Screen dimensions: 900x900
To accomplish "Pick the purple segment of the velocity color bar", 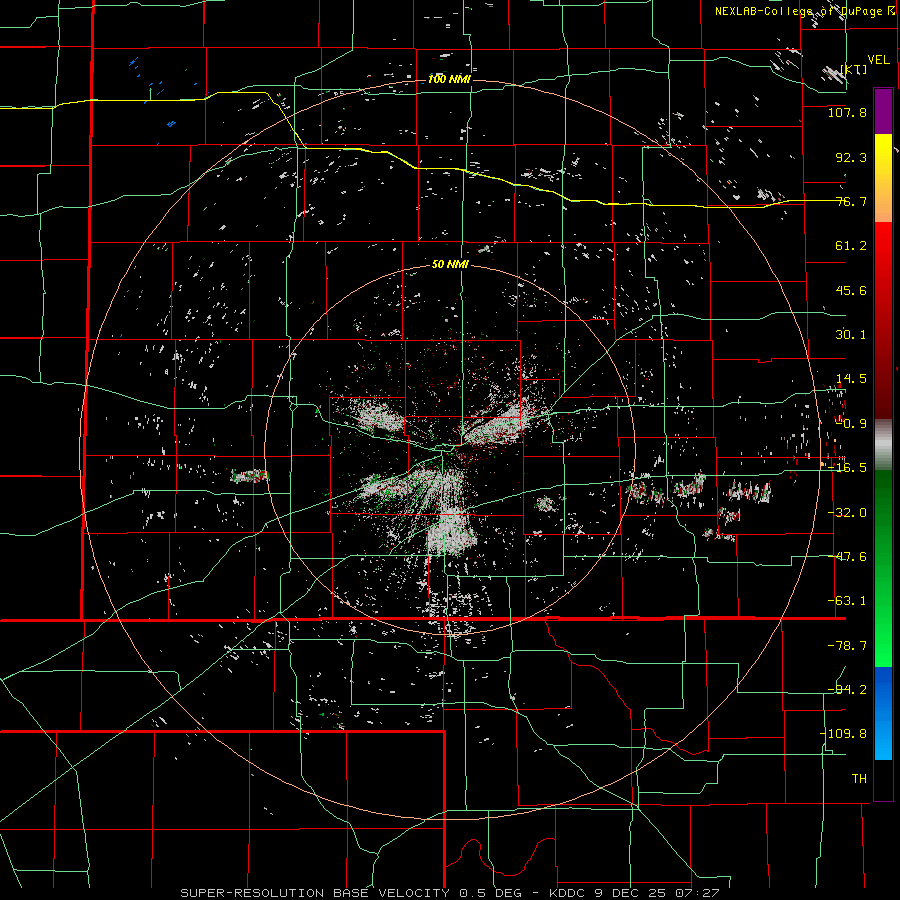I will pos(883,111).
